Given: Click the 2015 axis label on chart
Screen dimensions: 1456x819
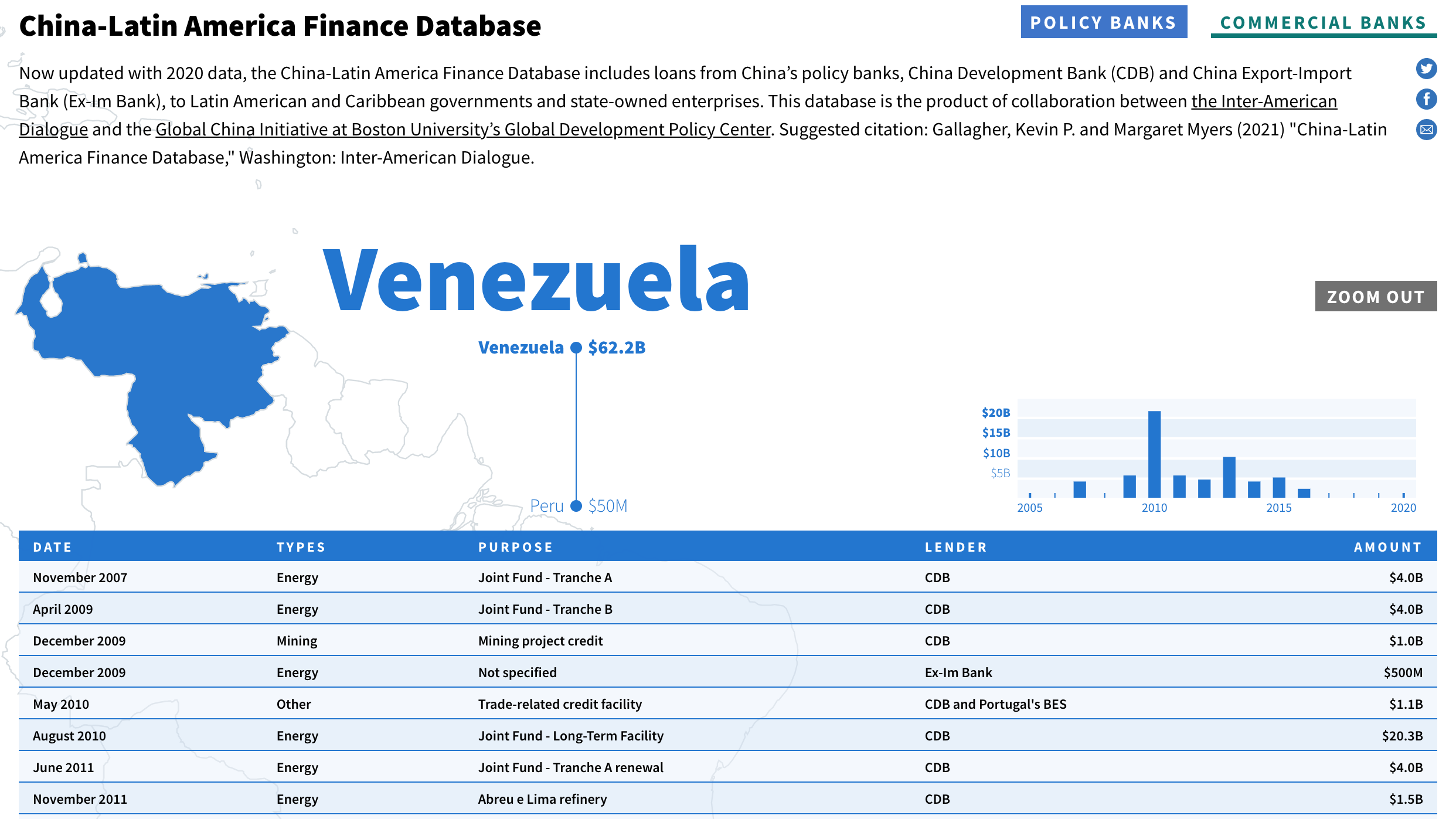Looking at the screenshot, I should [x=1278, y=508].
